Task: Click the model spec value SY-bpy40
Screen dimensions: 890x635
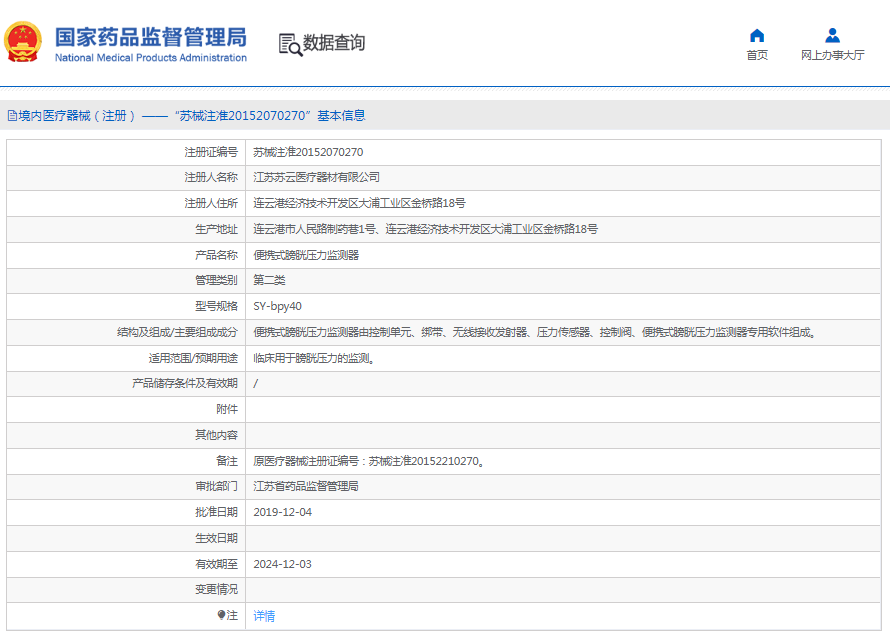Action: tap(277, 306)
